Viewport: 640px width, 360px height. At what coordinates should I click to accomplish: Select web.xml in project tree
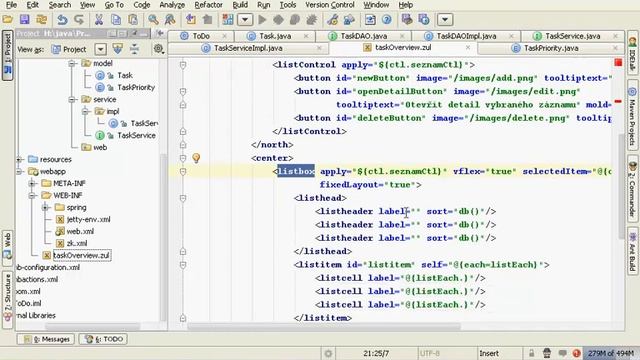[80, 231]
